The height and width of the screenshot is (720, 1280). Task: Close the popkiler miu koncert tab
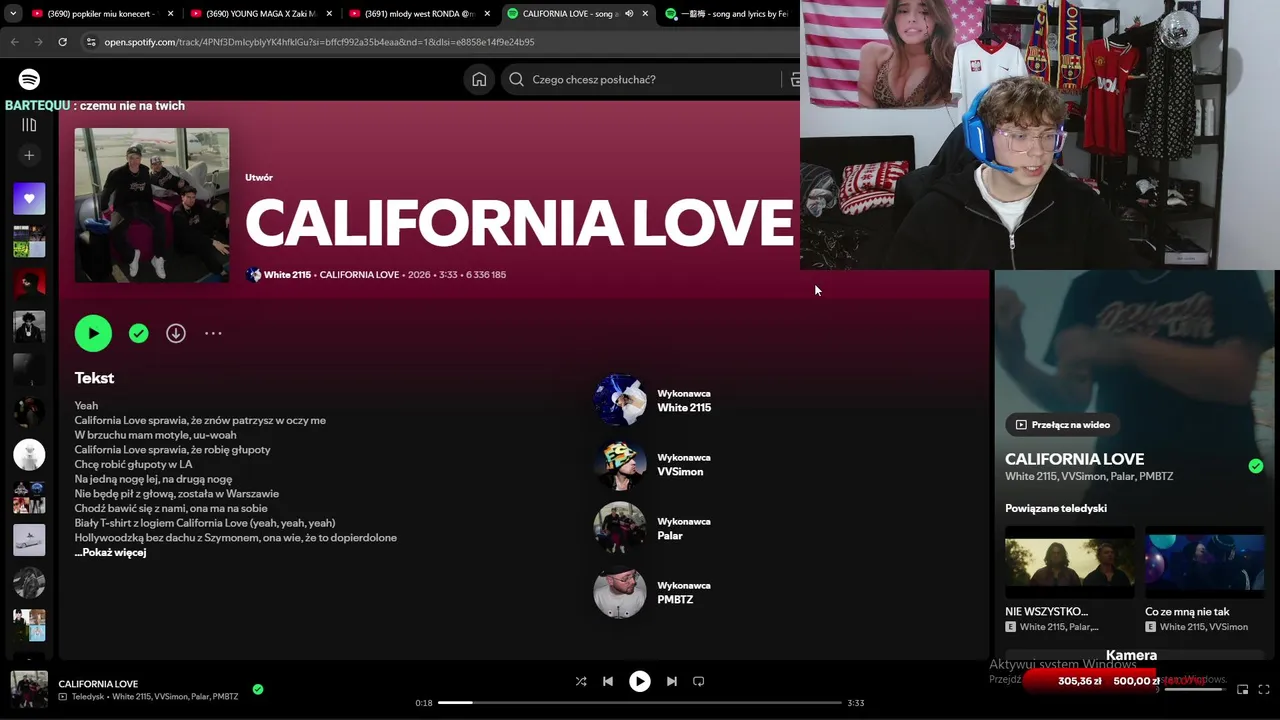click(170, 14)
